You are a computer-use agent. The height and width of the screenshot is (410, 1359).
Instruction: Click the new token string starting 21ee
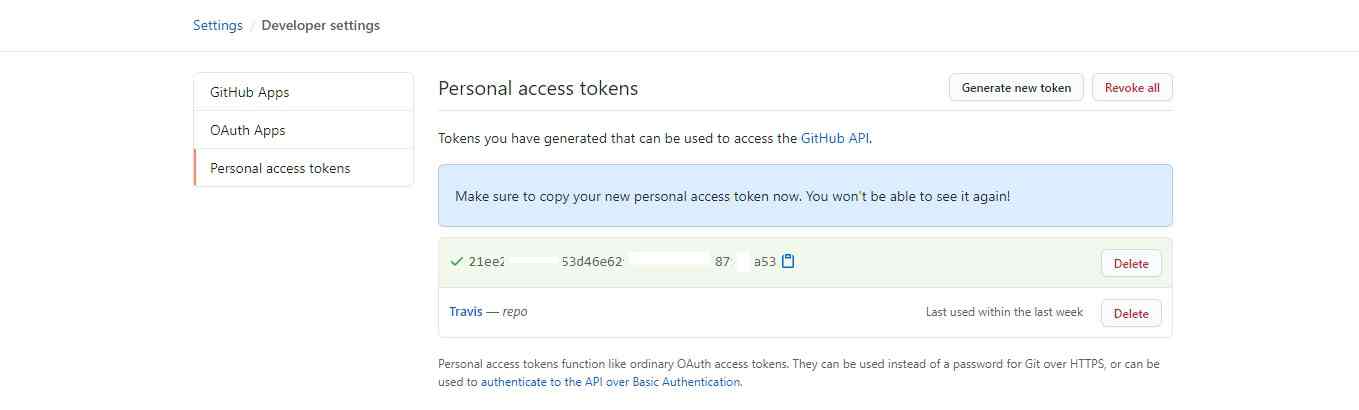tap(622, 262)
